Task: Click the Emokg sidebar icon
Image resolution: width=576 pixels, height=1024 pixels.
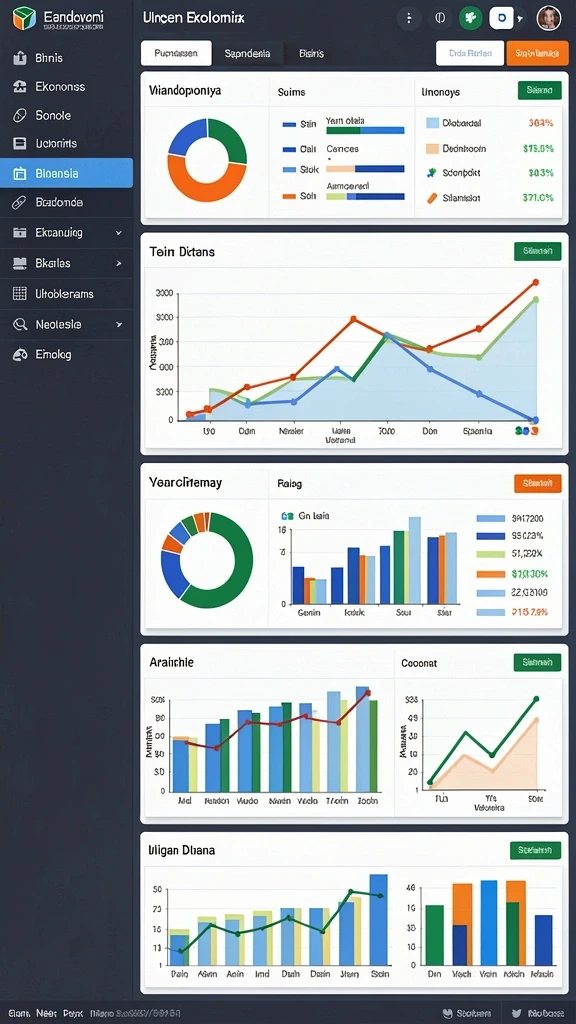Action: (20, 355)
